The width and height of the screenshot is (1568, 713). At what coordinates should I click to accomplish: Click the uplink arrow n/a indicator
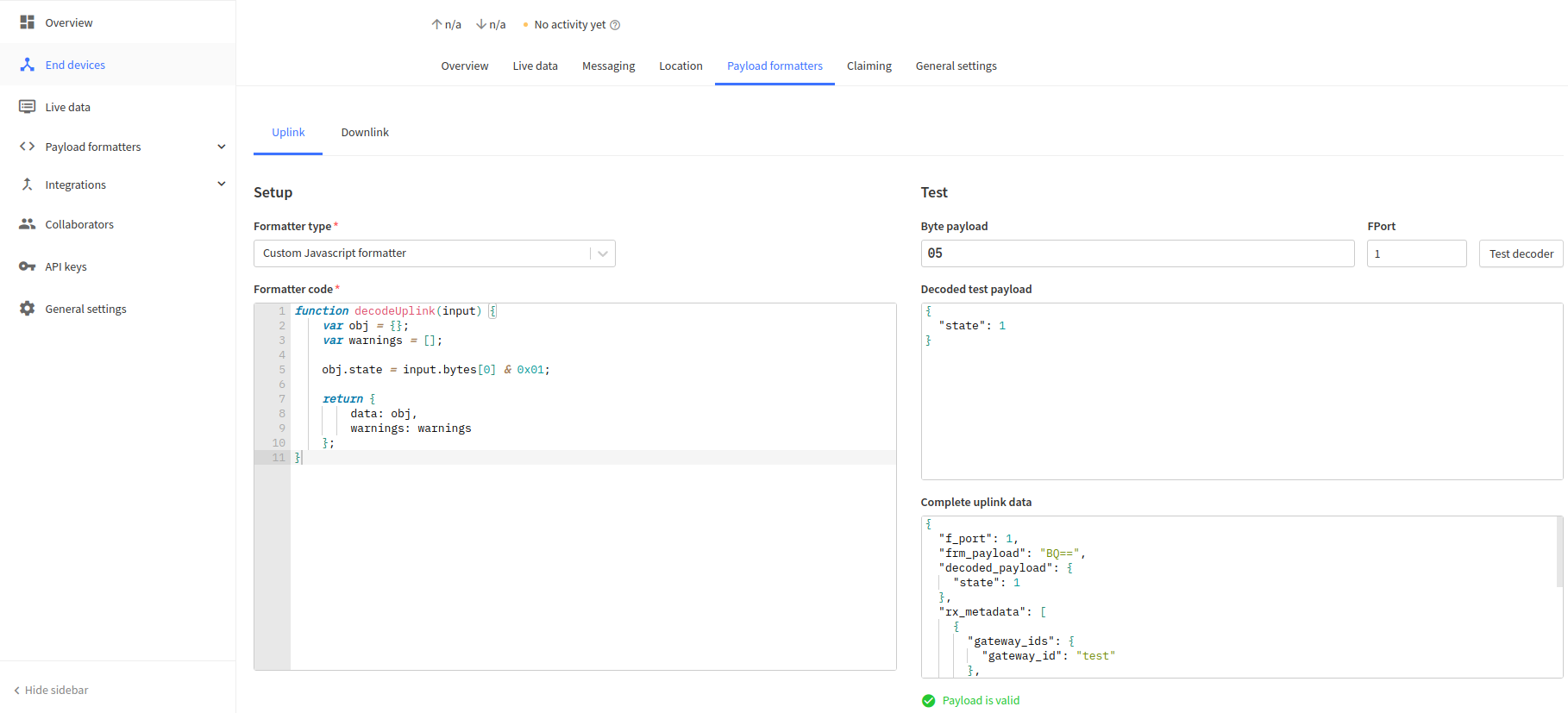[446, 25]
